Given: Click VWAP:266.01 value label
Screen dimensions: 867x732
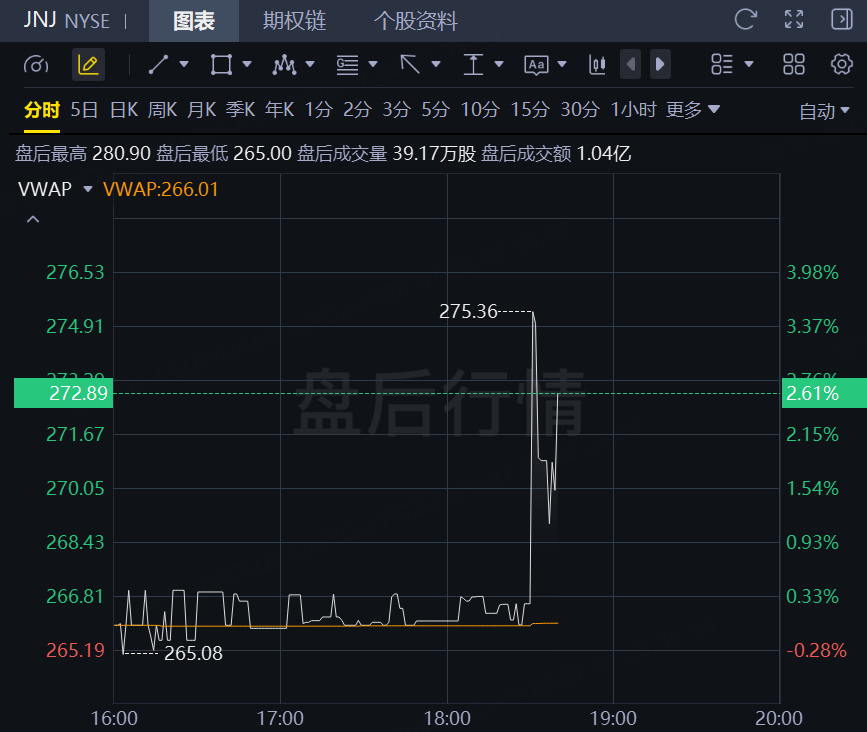Looking at the screenshot, I should (161, 189).
